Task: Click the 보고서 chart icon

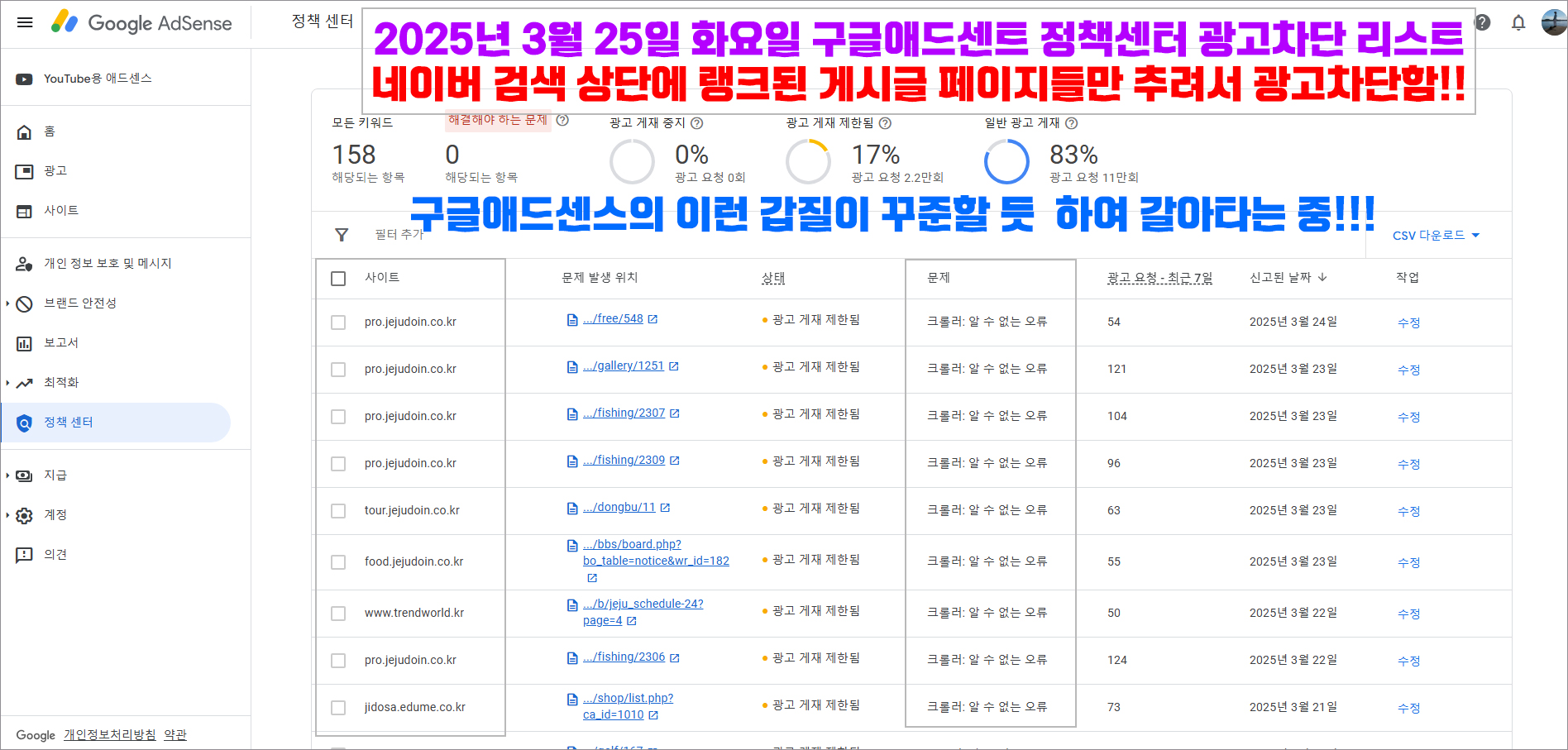Action: point(25,343)
